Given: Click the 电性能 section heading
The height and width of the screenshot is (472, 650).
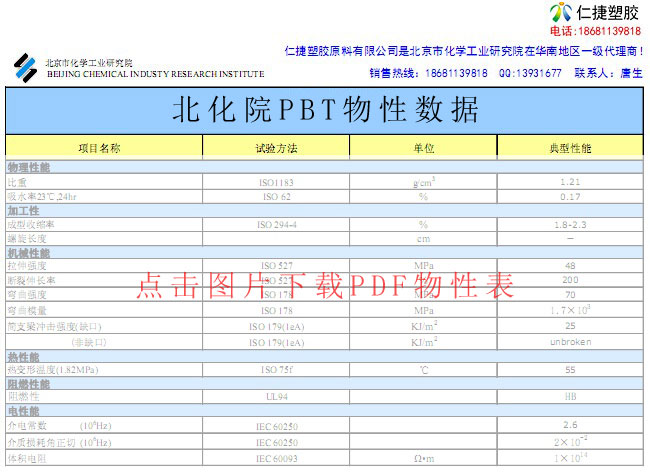Looking at the screenshot, I should [23, 411].
